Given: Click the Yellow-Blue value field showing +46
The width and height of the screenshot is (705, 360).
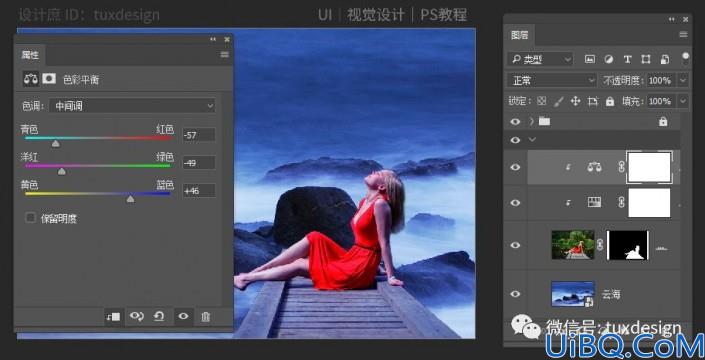Looking at the screenshot, I should pyautogui.click(x=199, y=191).
